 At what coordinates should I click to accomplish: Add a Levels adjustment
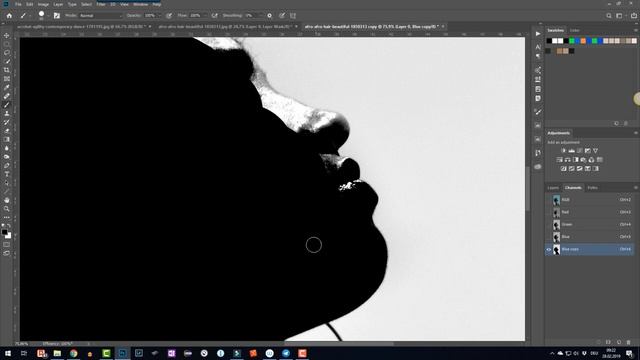pos(571,151)
